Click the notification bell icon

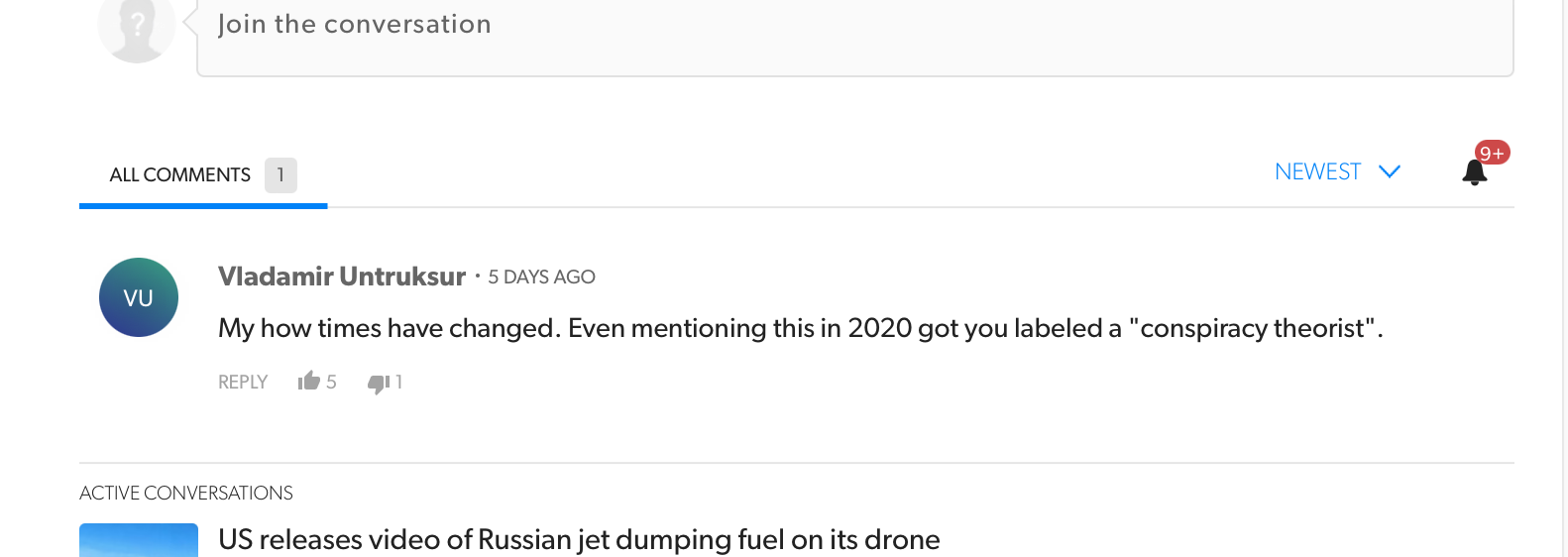coord(1474,173)
